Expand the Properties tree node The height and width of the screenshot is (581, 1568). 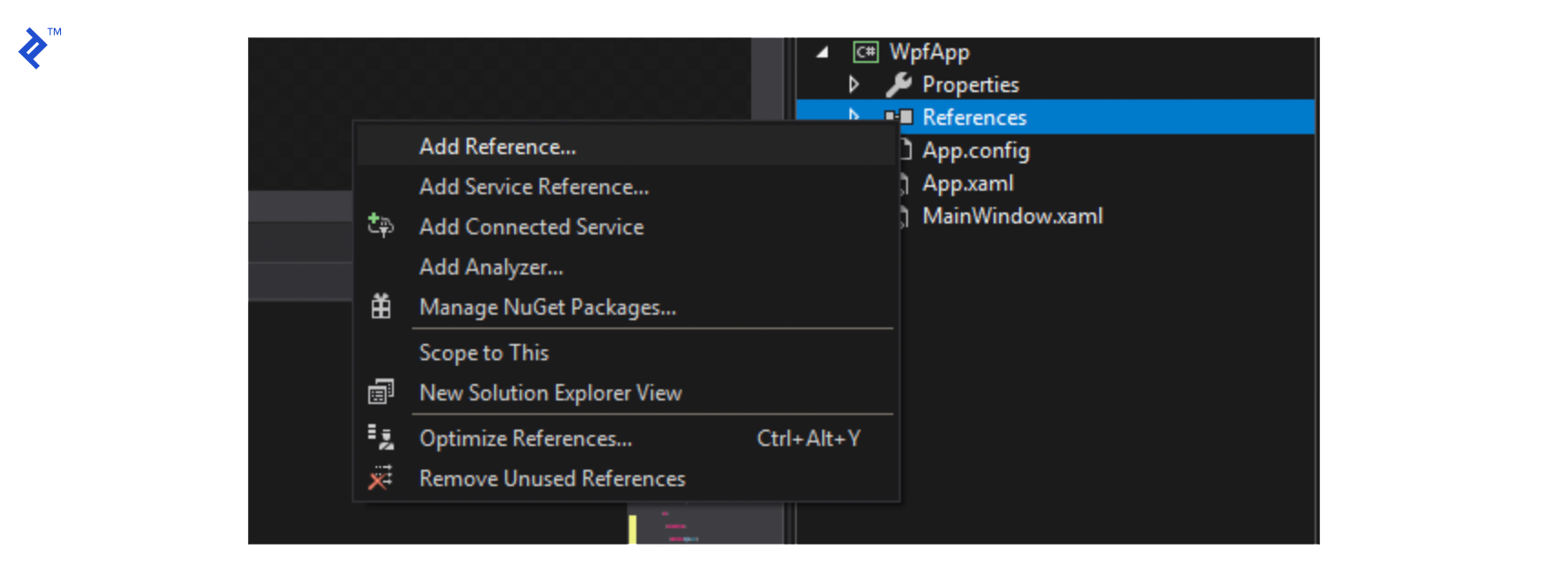pyautogui.click(x=853, y=85)
